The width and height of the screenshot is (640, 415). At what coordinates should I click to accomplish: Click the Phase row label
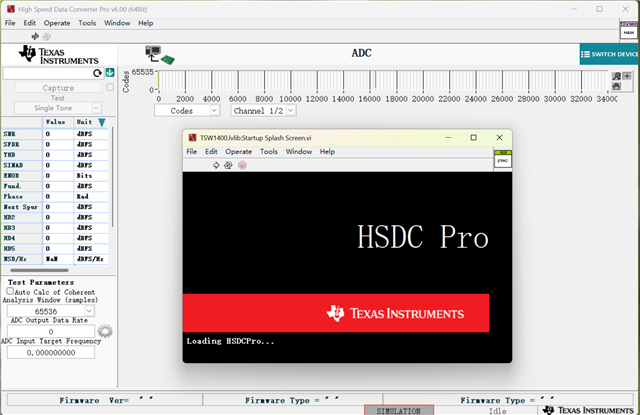13,196
